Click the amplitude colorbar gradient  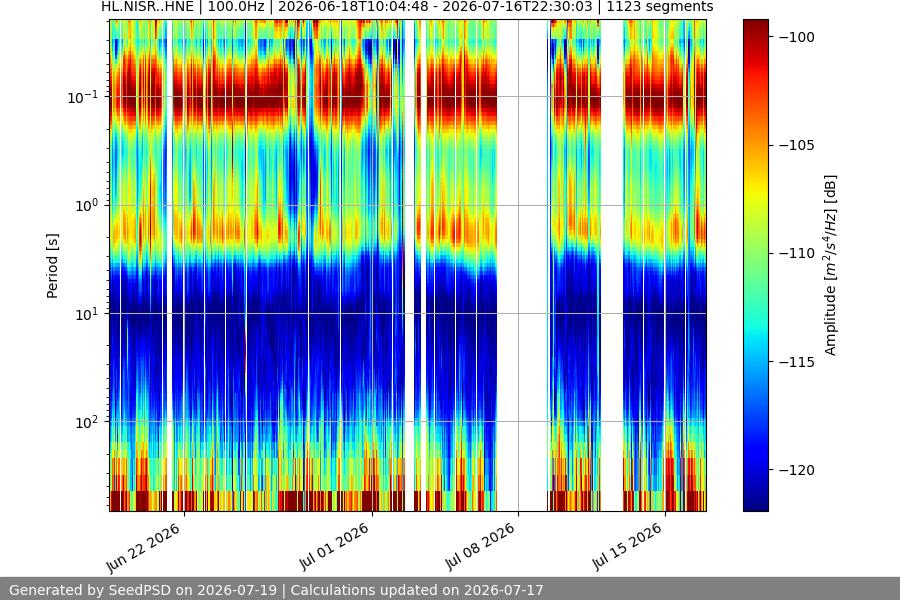click(x=755, y=265)
